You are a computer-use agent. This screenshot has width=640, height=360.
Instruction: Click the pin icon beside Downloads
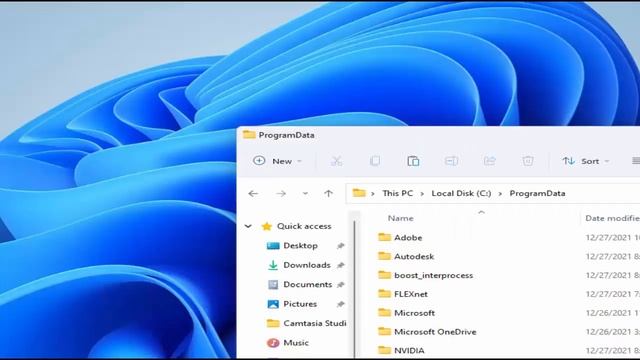(x=340, y=265)
